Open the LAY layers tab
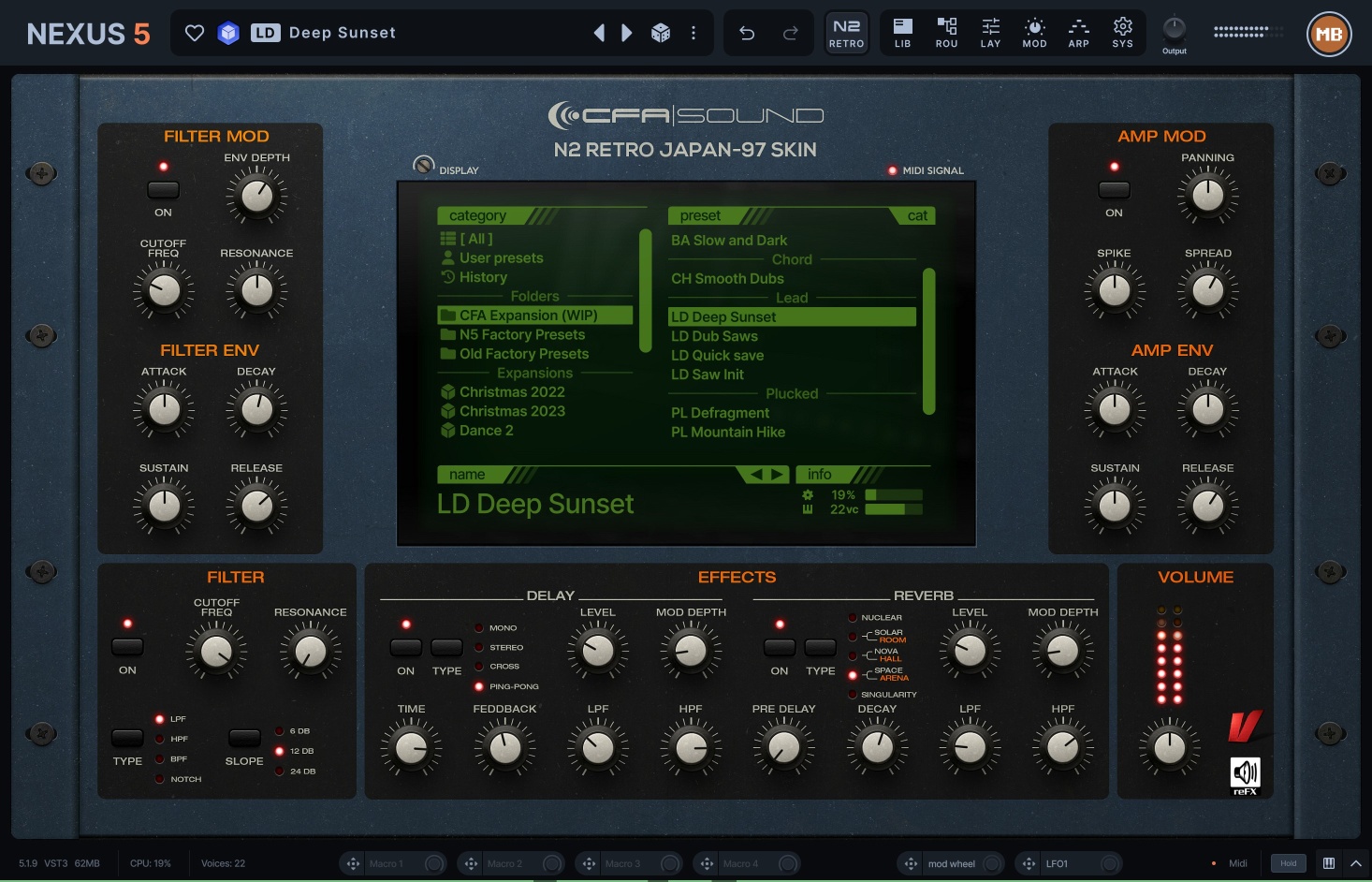This screenshot has width=1372, height=882. pyautogui.click(x=990, y=33)
